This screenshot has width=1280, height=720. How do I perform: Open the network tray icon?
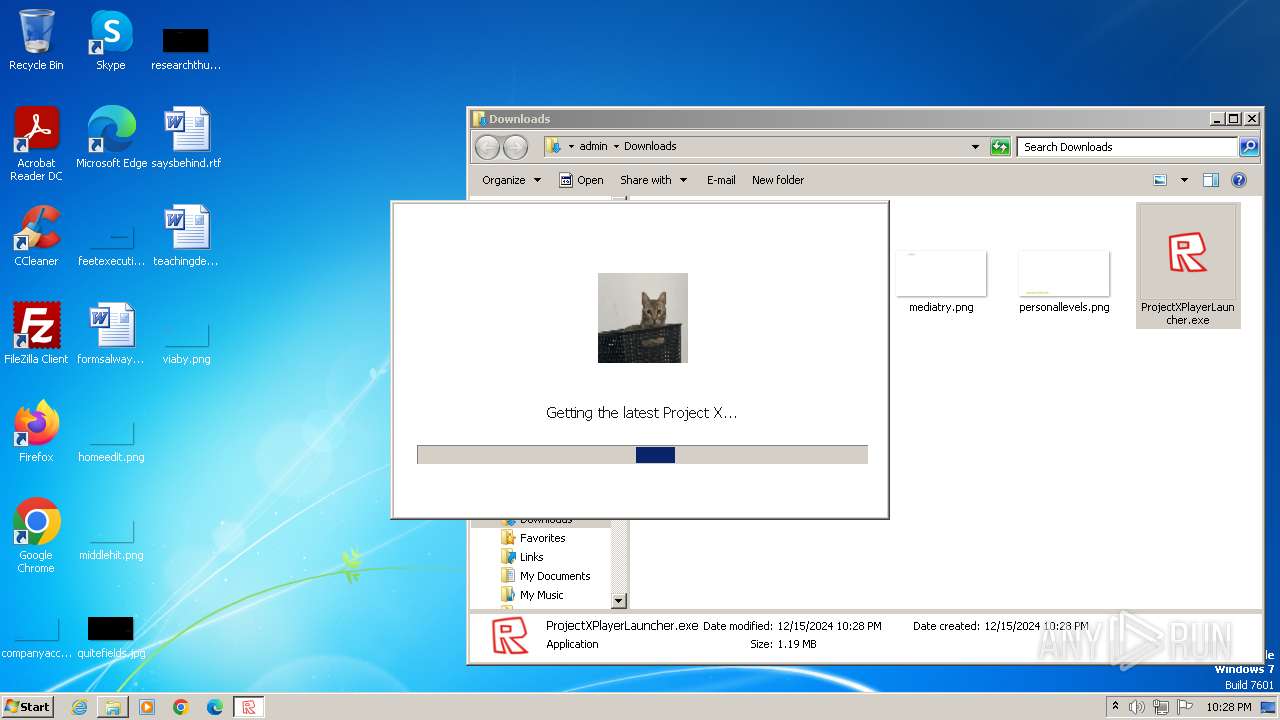[x=1161, y=707]
